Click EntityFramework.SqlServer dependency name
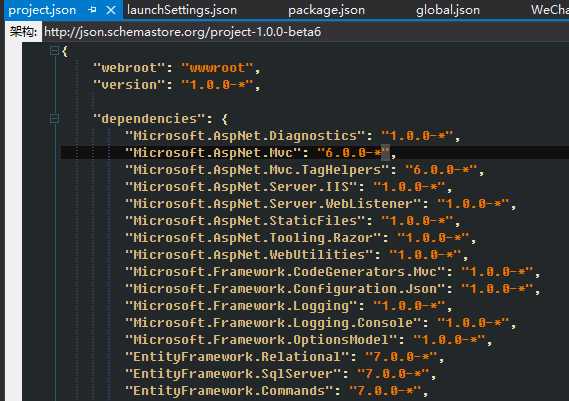This screenshot has width=569, height=401. 233,375
